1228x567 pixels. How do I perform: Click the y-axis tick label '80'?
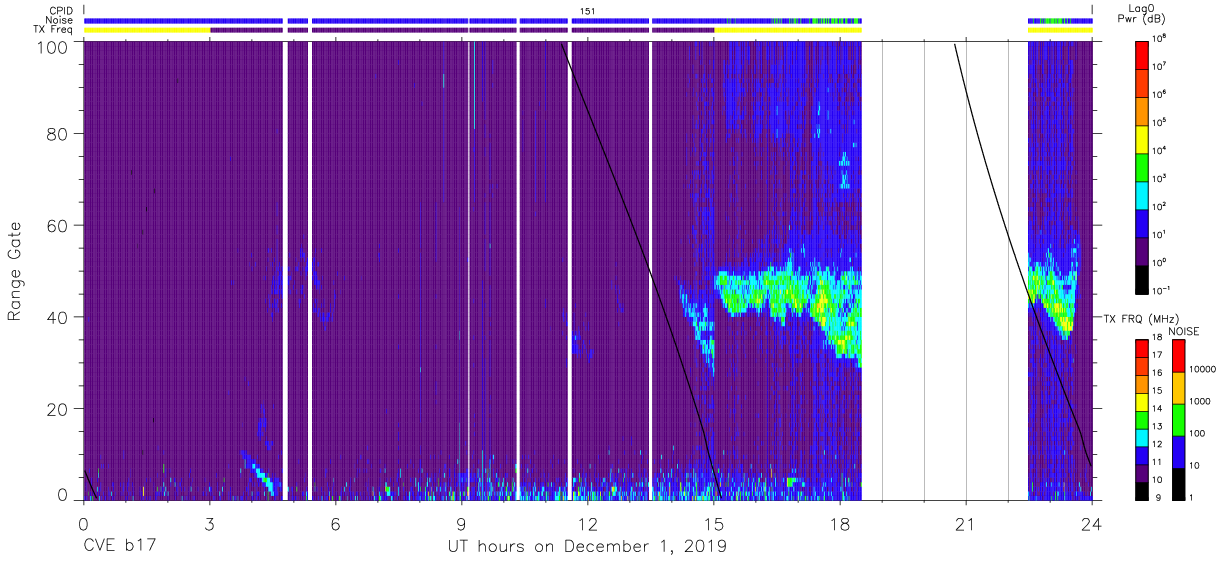coord(57,133)
